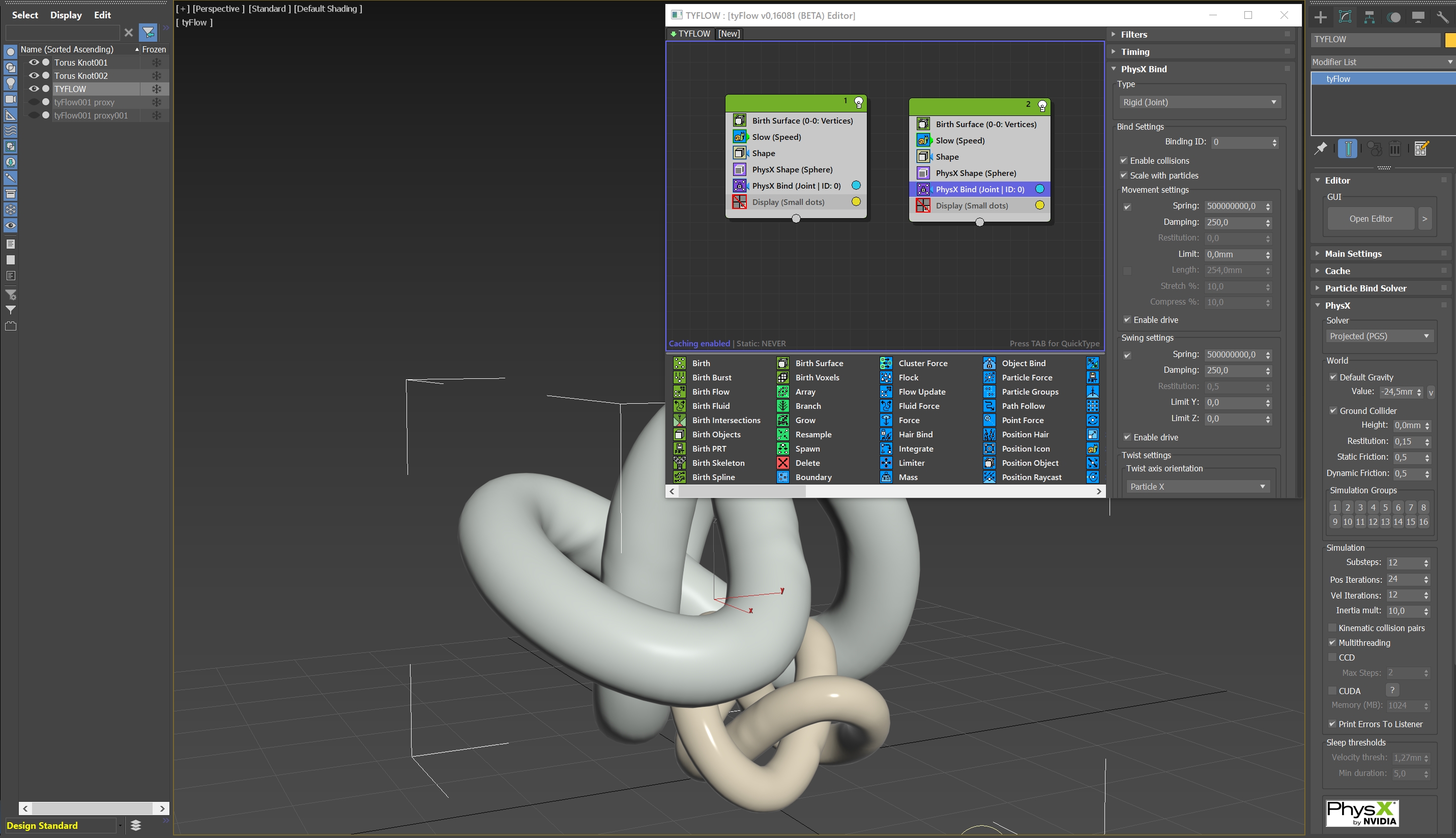Open the Utilities wrench panel
The height and width of the screenshot is (838, 1456).
click(x=1442, y=17)
